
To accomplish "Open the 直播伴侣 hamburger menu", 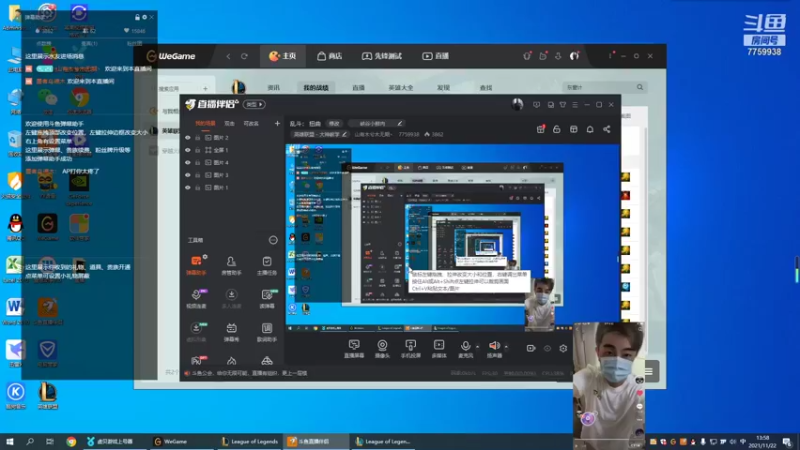I will click(575, 105).
